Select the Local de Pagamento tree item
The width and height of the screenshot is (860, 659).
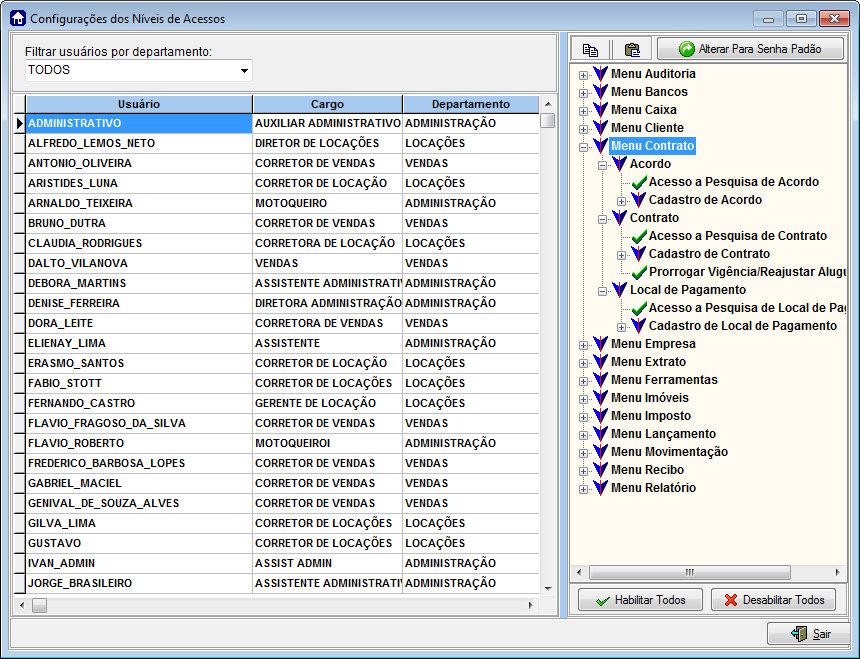pyautogui.click(x=687, y=290)
